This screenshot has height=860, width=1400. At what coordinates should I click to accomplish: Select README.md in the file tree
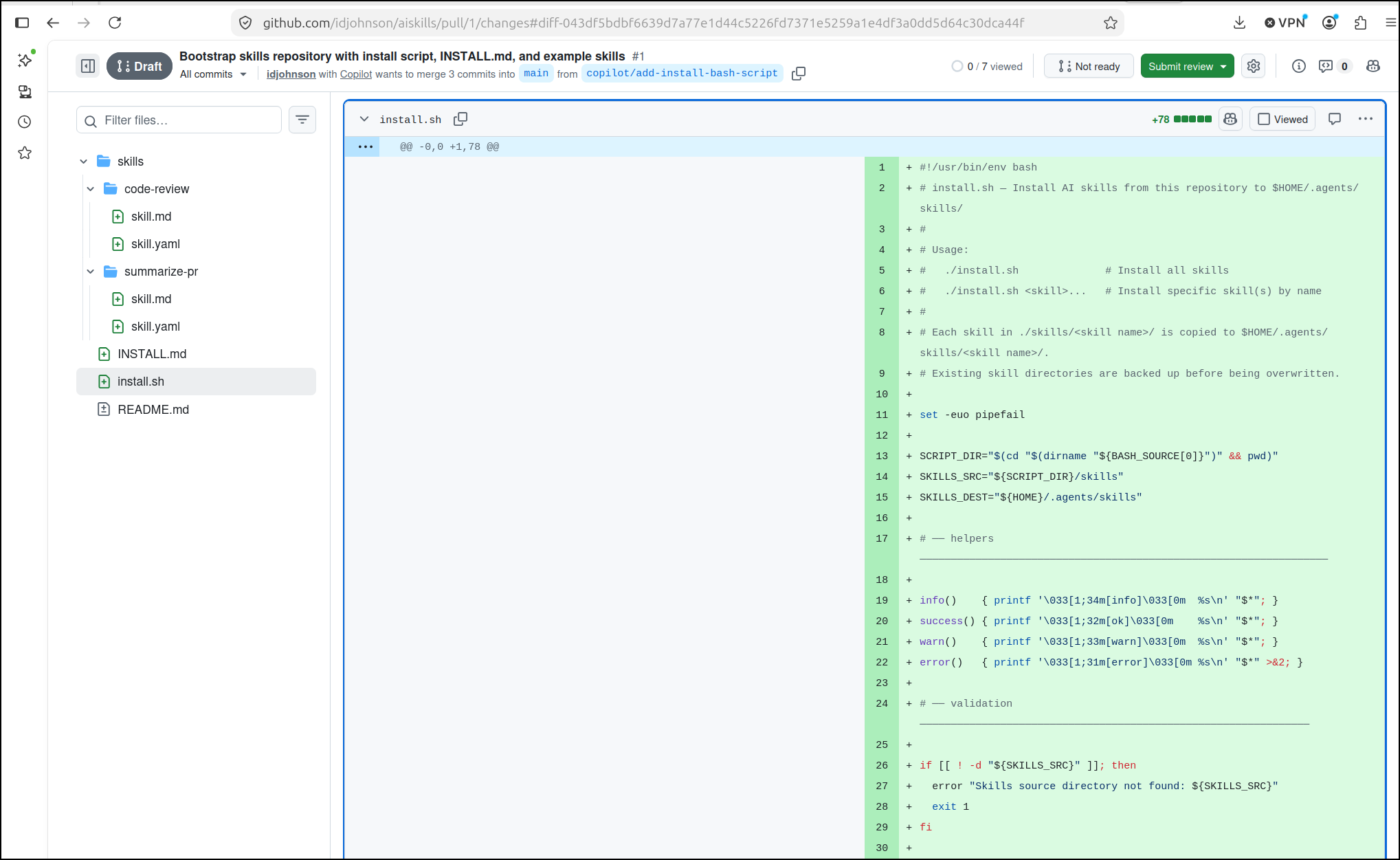(196, 410)
